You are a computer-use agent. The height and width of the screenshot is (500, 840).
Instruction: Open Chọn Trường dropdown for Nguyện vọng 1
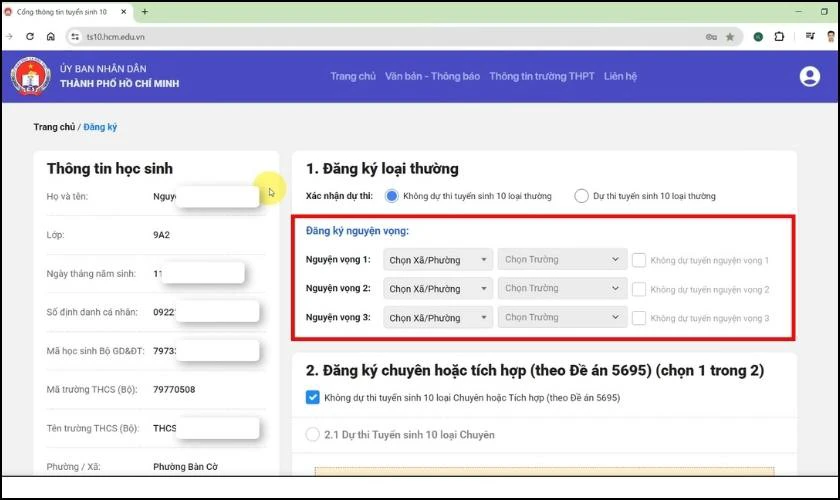[x=562, y=259]
